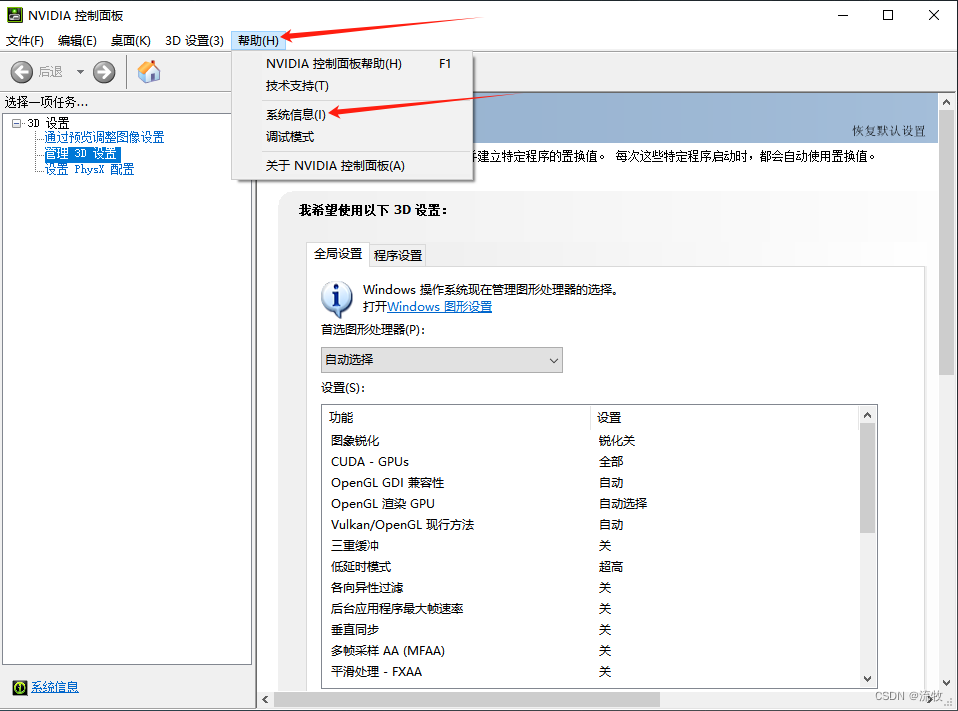Choose NVIDIA 控制面板帮助(H) menu entry
The height and width of the screenshot is (711, 958).
coord(352,64)
